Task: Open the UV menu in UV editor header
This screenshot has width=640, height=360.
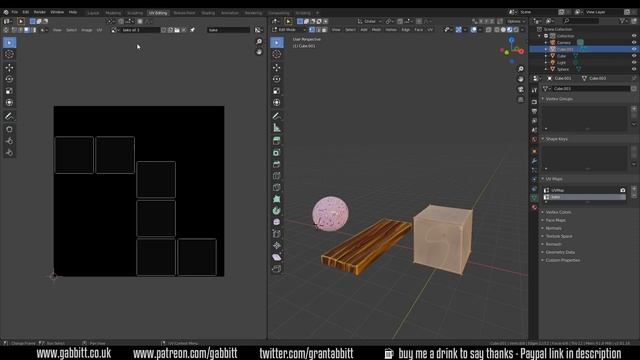Action: pyautogui.click(x=99, y=30)
